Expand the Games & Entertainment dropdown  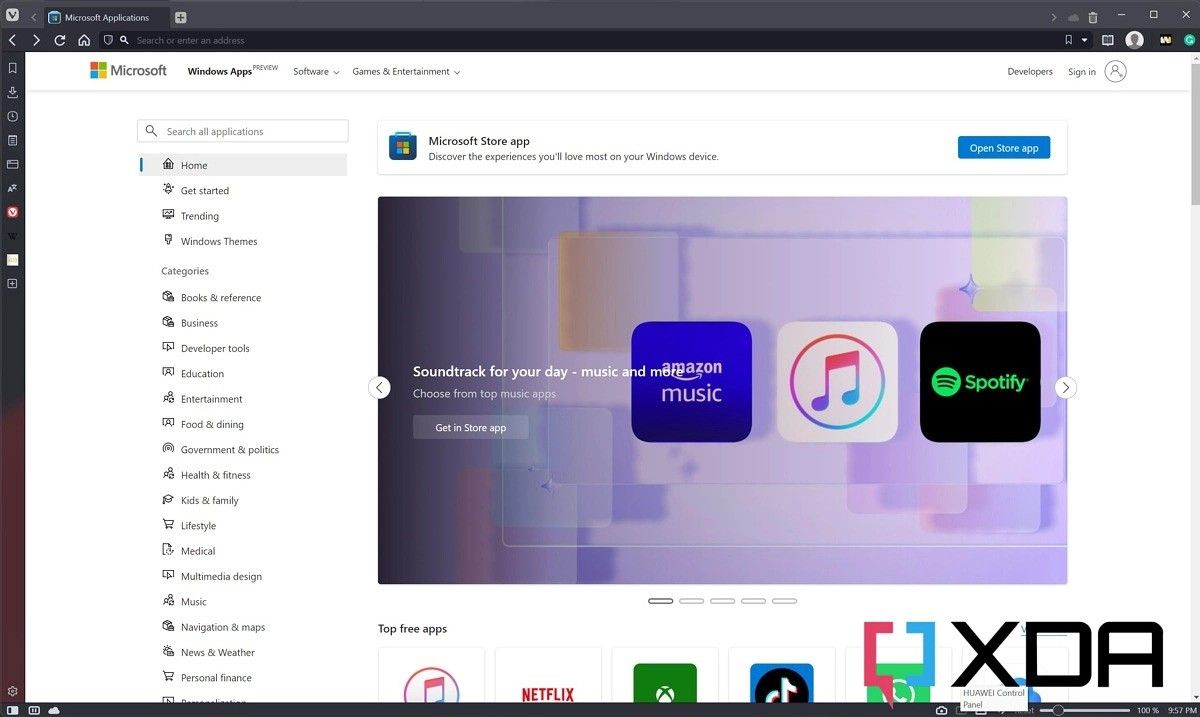tap(406, 72)
